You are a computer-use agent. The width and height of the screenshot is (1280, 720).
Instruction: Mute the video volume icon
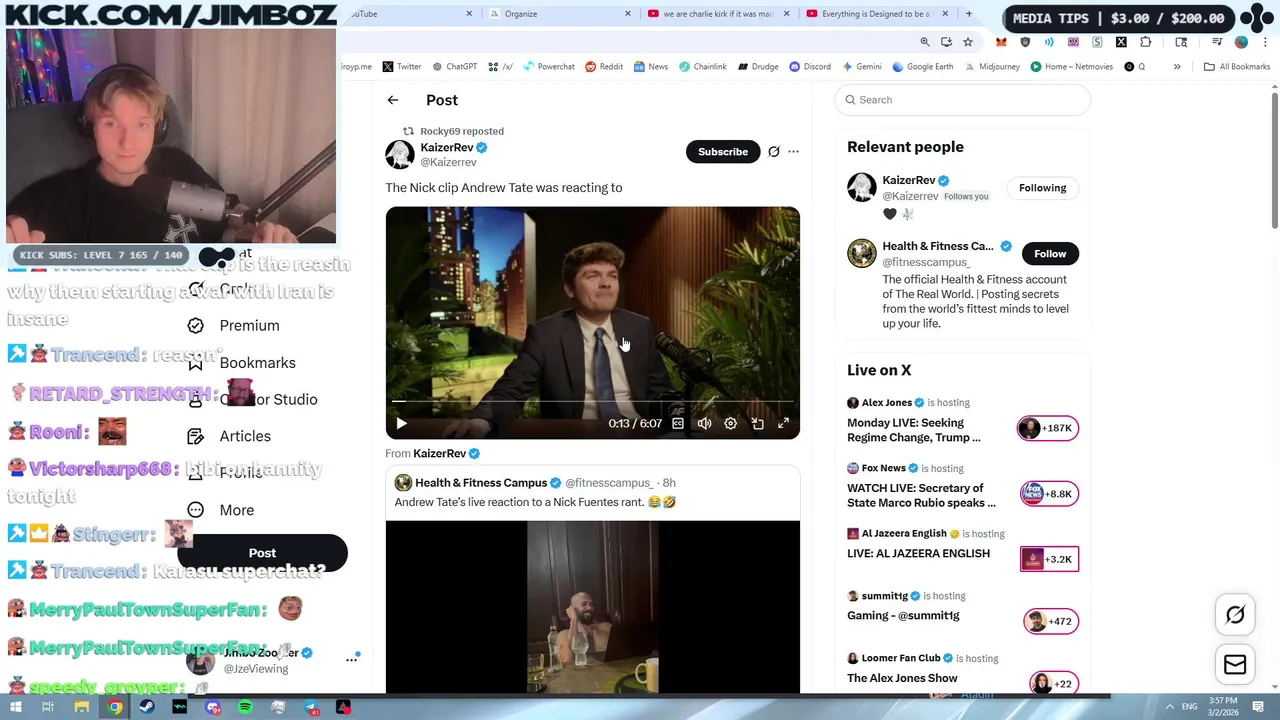pyautogui.click(x=704, y=424)
